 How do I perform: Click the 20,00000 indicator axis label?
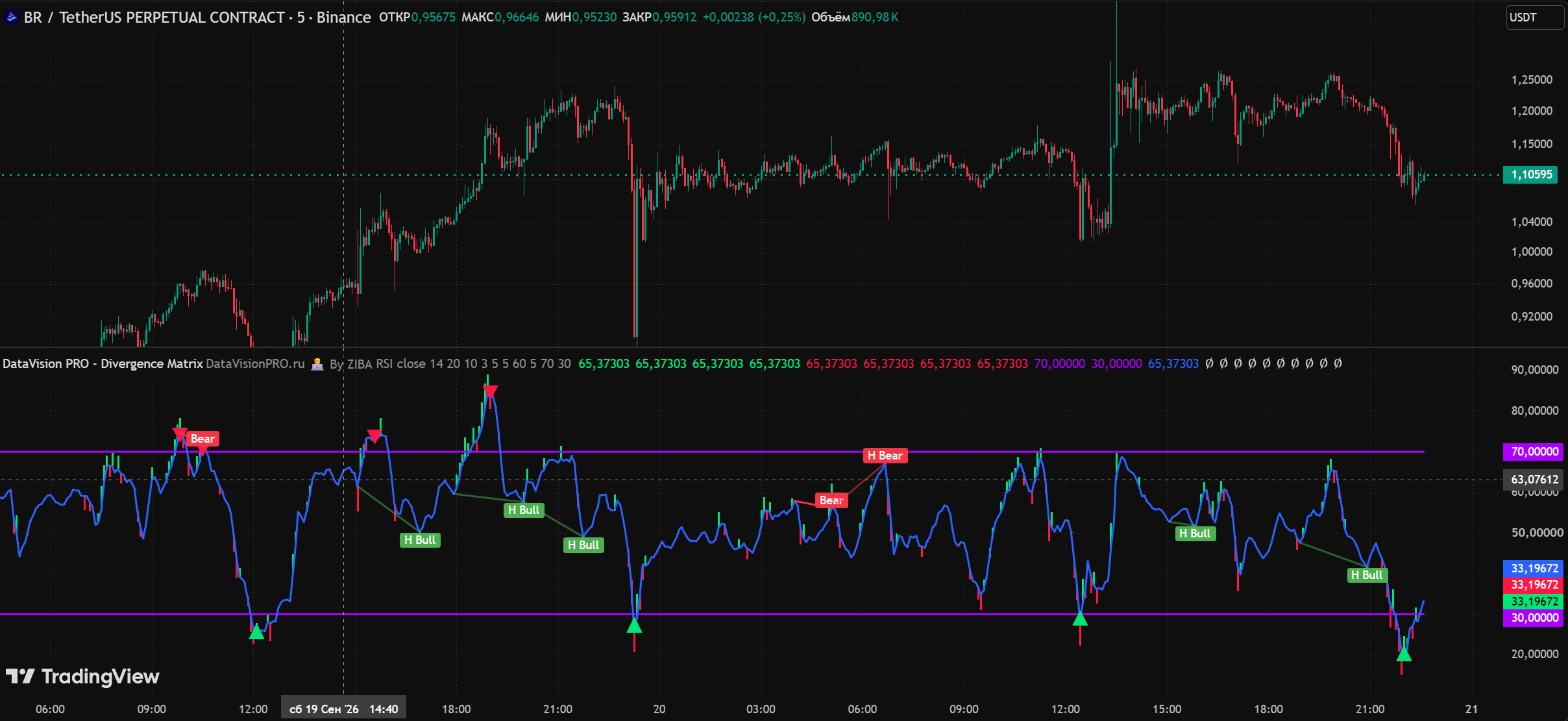[x=1534, y=654]
